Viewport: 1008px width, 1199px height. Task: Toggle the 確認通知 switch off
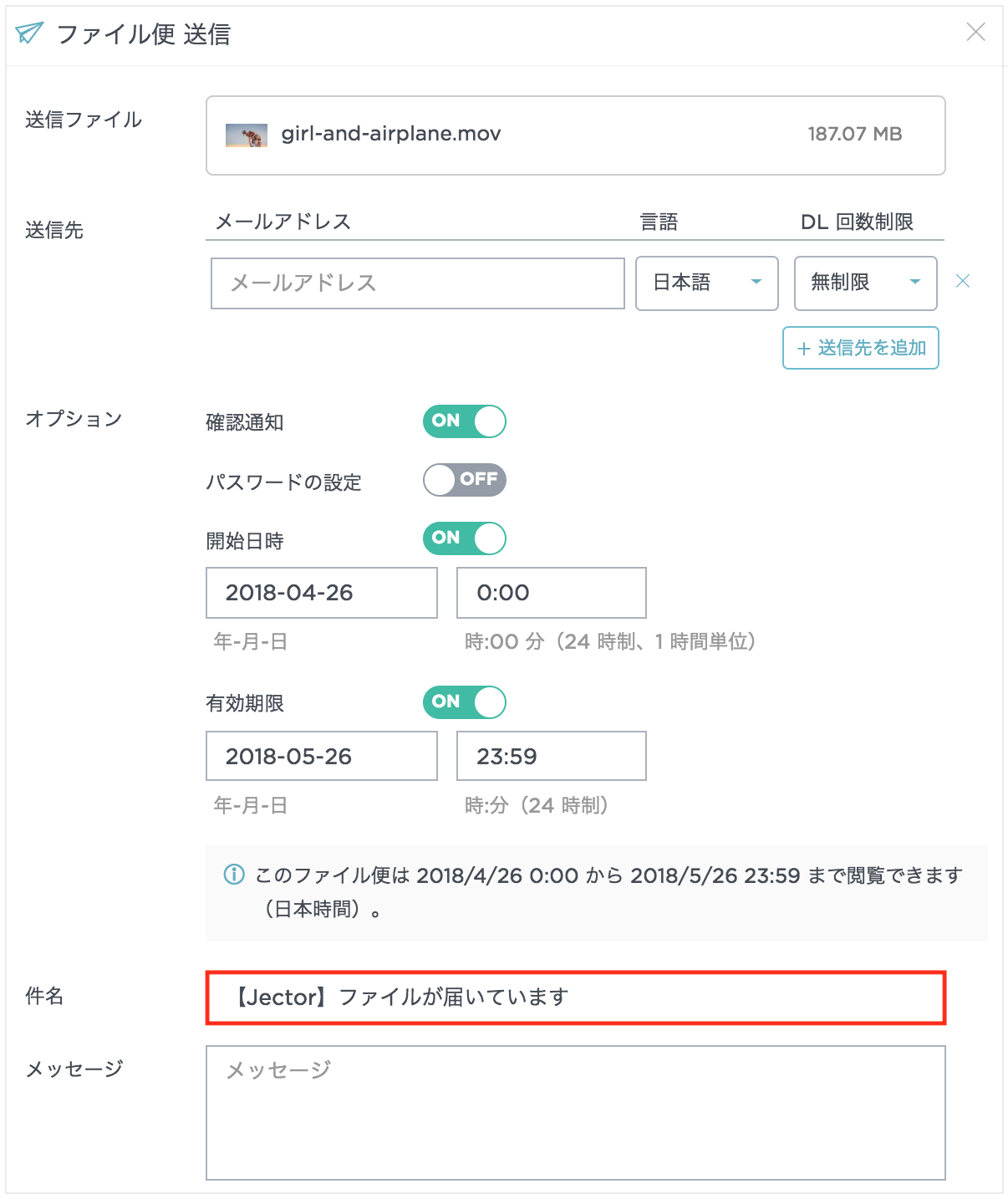pos(465,421)
